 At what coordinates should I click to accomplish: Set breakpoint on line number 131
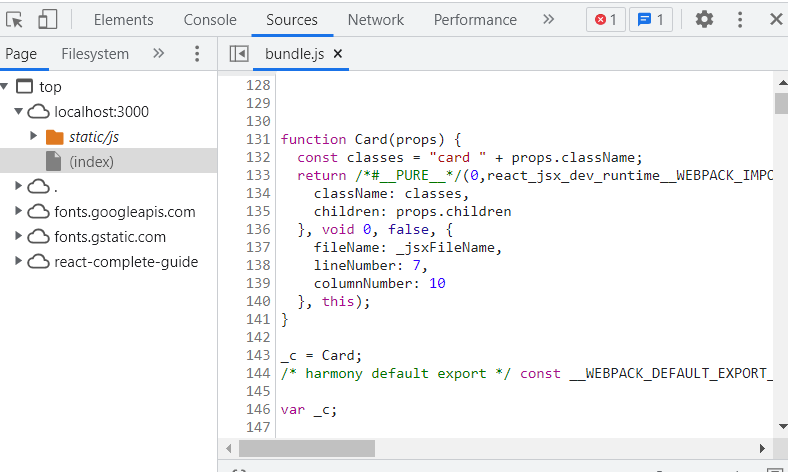(x=258, y=139)
